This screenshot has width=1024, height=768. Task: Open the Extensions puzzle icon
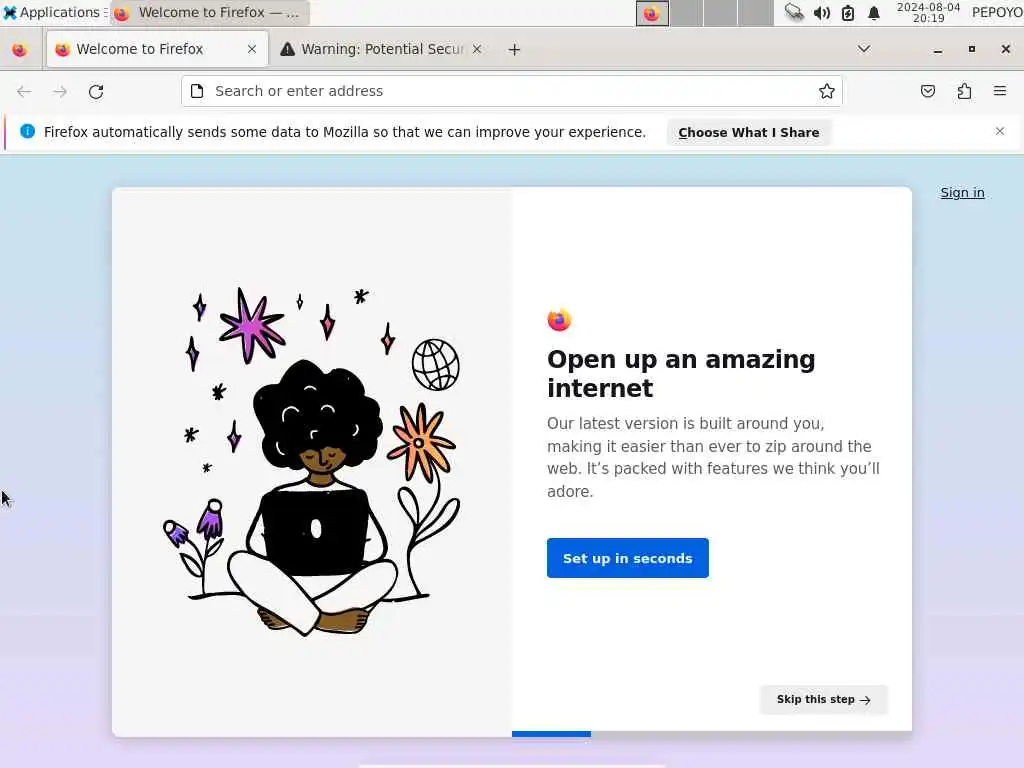(964, 91)
